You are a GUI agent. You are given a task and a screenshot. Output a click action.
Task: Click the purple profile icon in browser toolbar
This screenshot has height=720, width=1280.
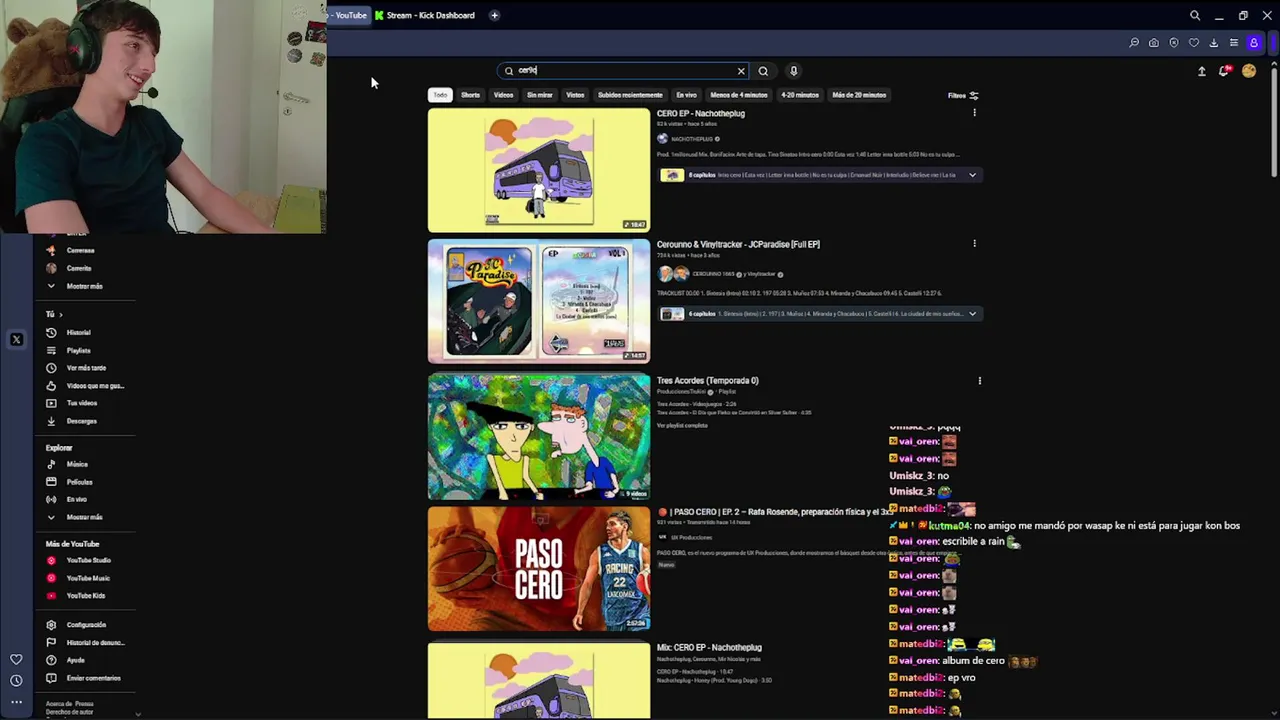tap(1254, 43)
